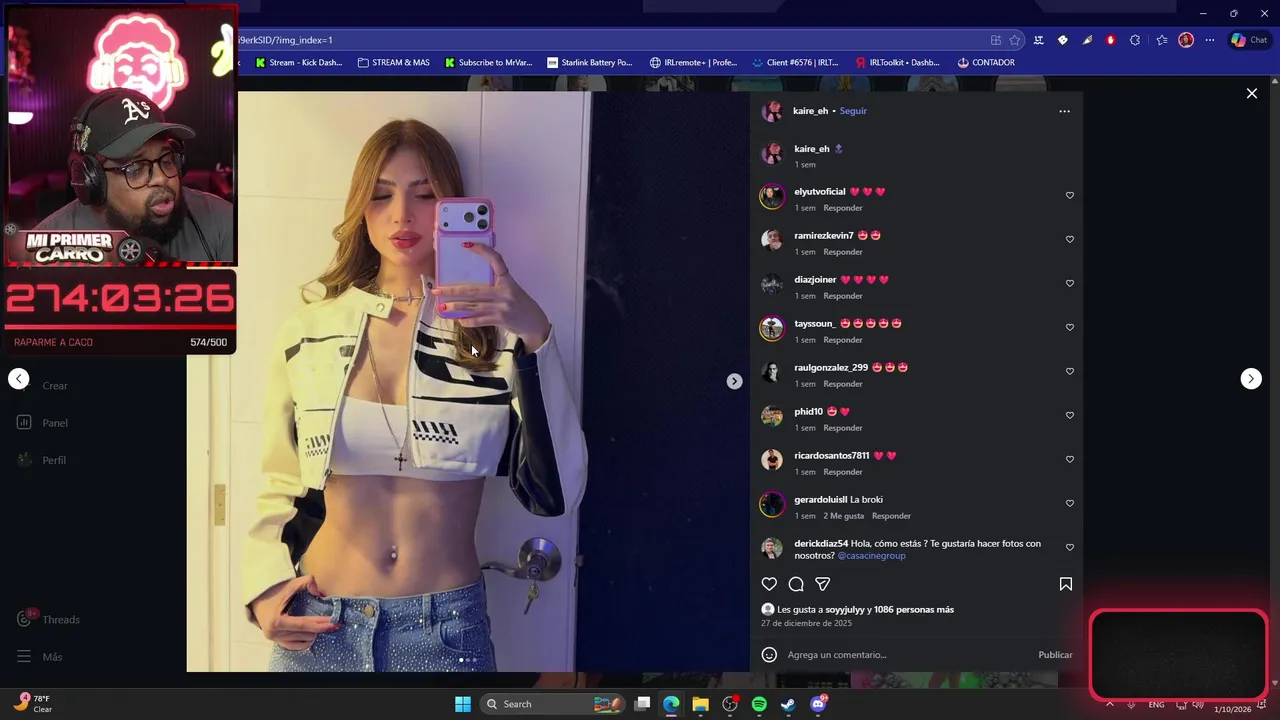Image resolution: width=1280 pixels, height=720 pixels.
Task: Open the @casacinegroup mention link
Action: tap(871, 555)
